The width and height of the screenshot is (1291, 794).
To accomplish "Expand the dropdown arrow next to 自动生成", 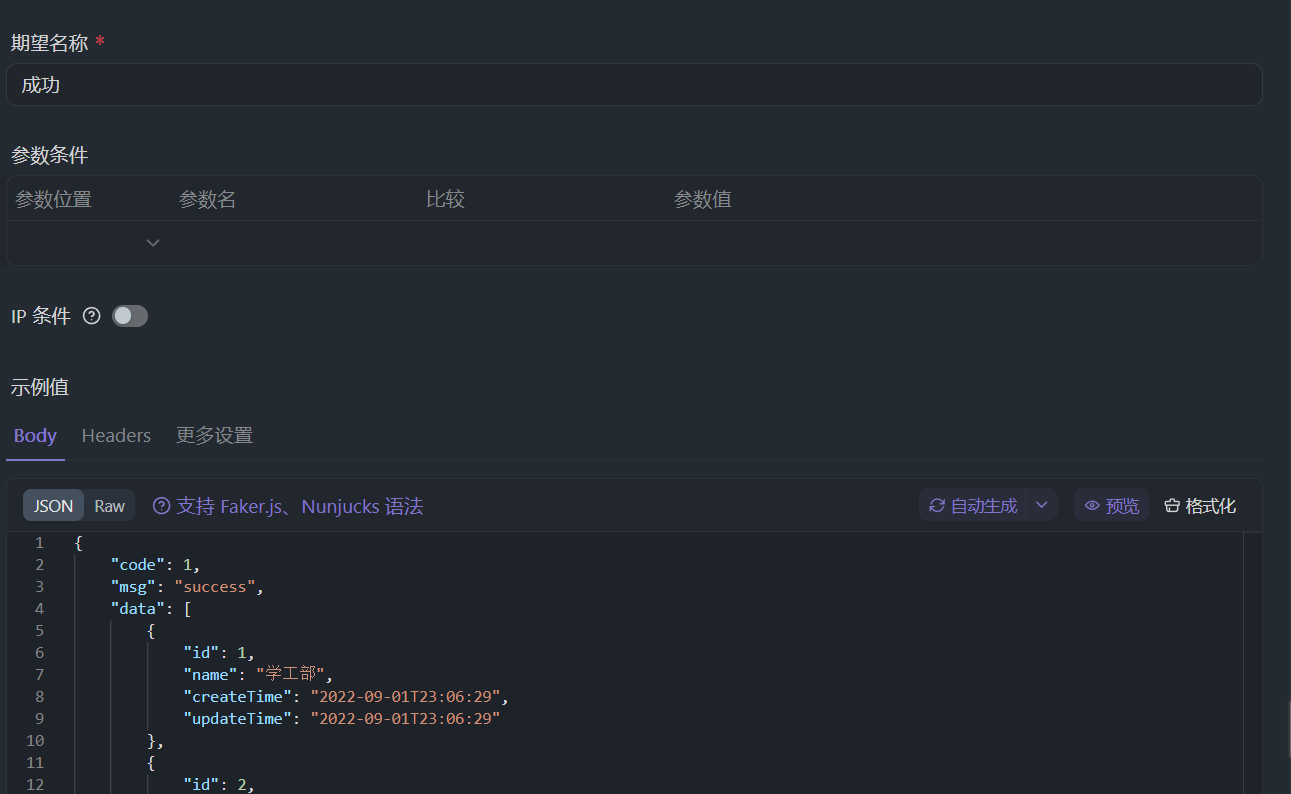I will 1042,506.
